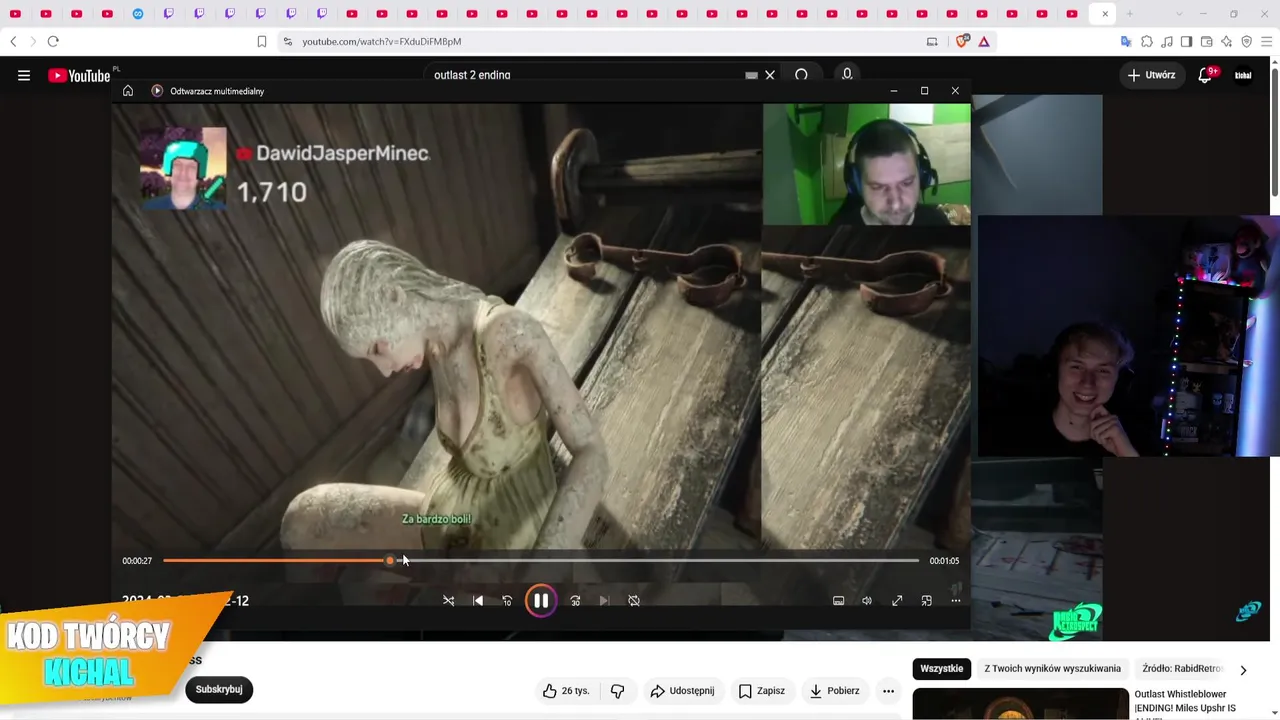Image resolution: width=1280 pixels, height=720 pixels.
Task: Select 'Z Twoich wyników wyszukiwania' chip
Action: (x=1052, y=669)
